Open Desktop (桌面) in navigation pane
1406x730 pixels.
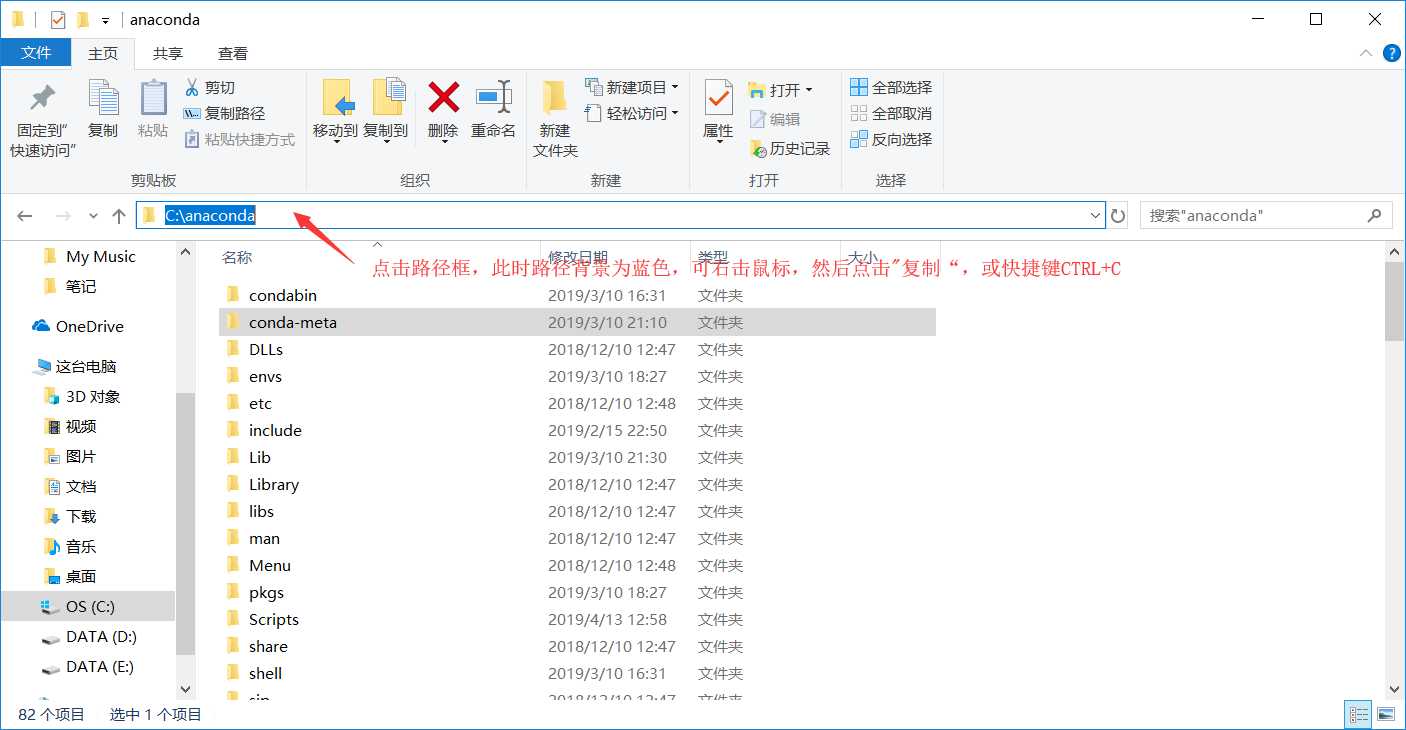(81, 576)
